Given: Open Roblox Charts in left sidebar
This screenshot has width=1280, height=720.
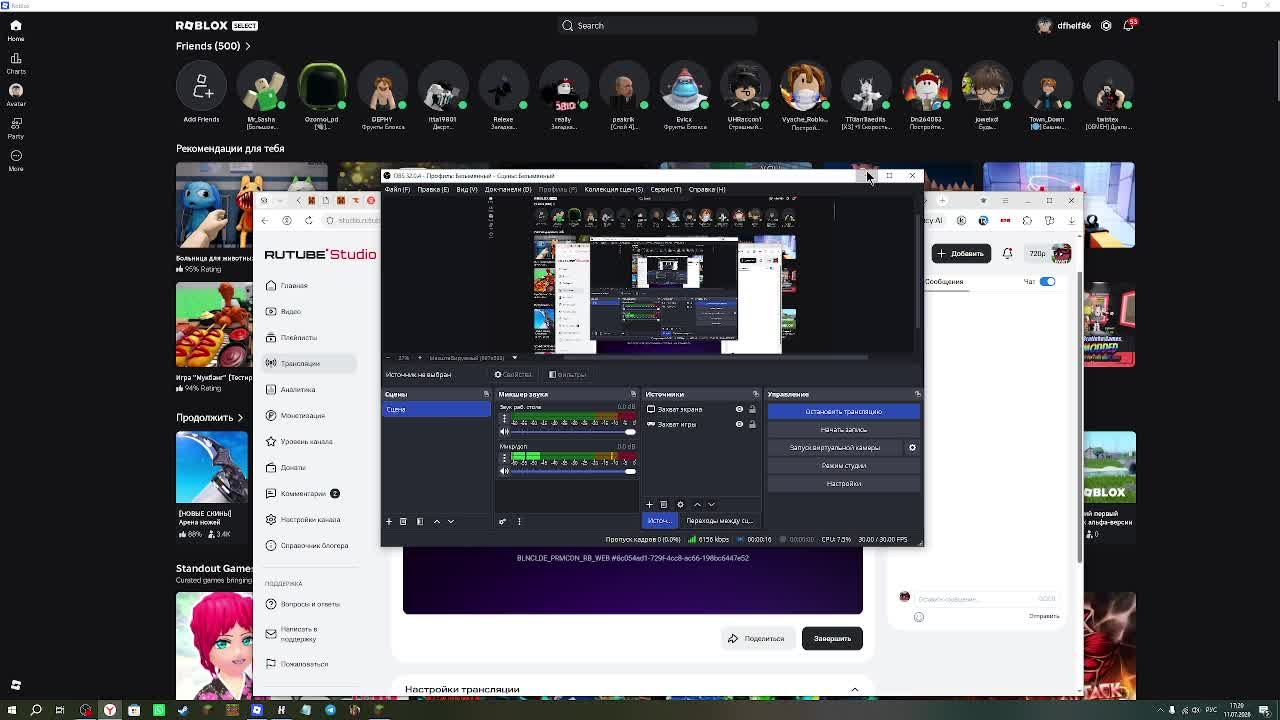Looking at the screenshot, I should (16, 63).
